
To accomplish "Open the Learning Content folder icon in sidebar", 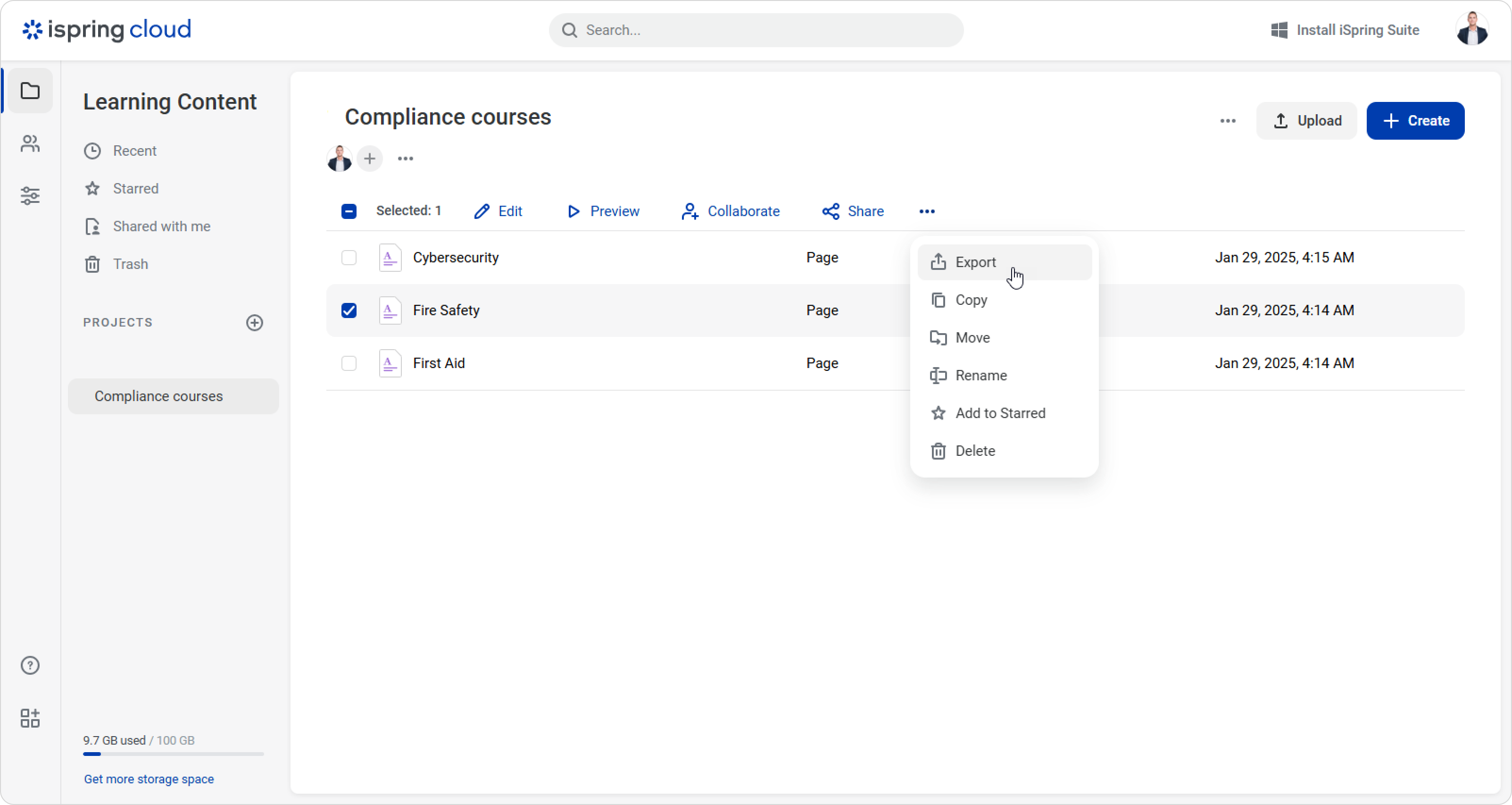I will click(x=30, y=91).
